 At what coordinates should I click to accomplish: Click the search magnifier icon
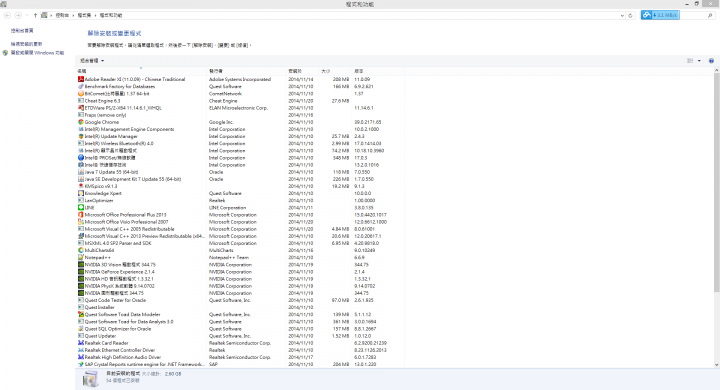tap(710, 15)
